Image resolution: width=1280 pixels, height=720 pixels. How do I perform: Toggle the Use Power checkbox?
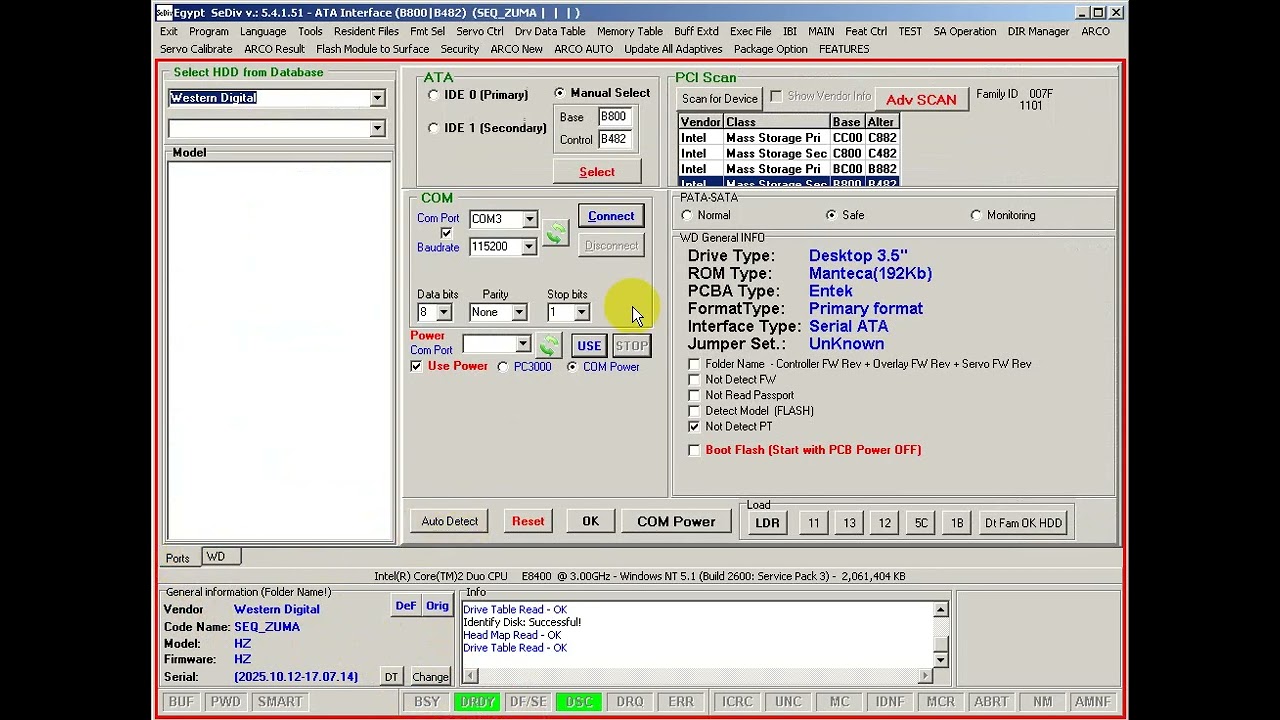[417, 366]
